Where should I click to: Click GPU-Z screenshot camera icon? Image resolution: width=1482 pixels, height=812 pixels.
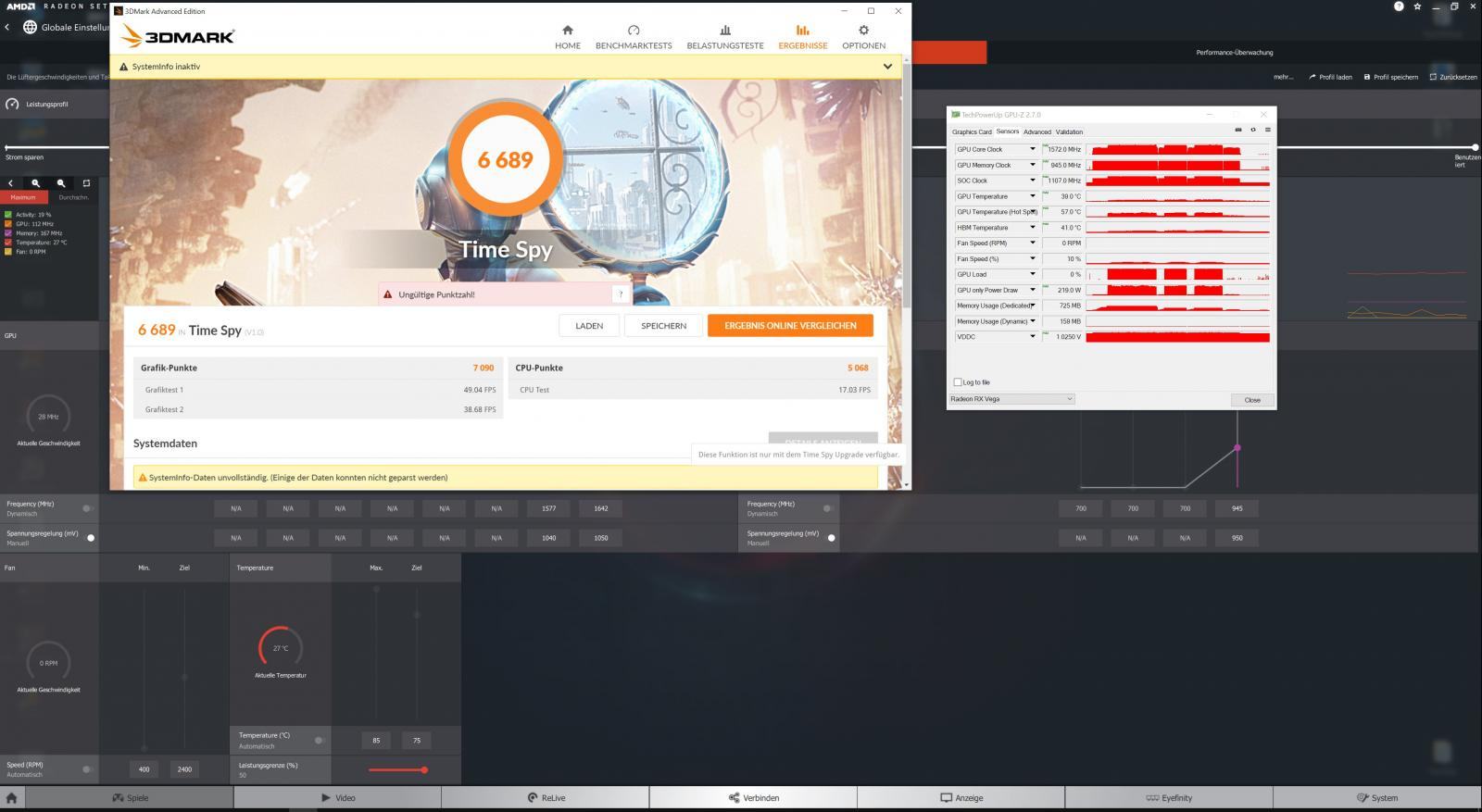point(1238,130)
